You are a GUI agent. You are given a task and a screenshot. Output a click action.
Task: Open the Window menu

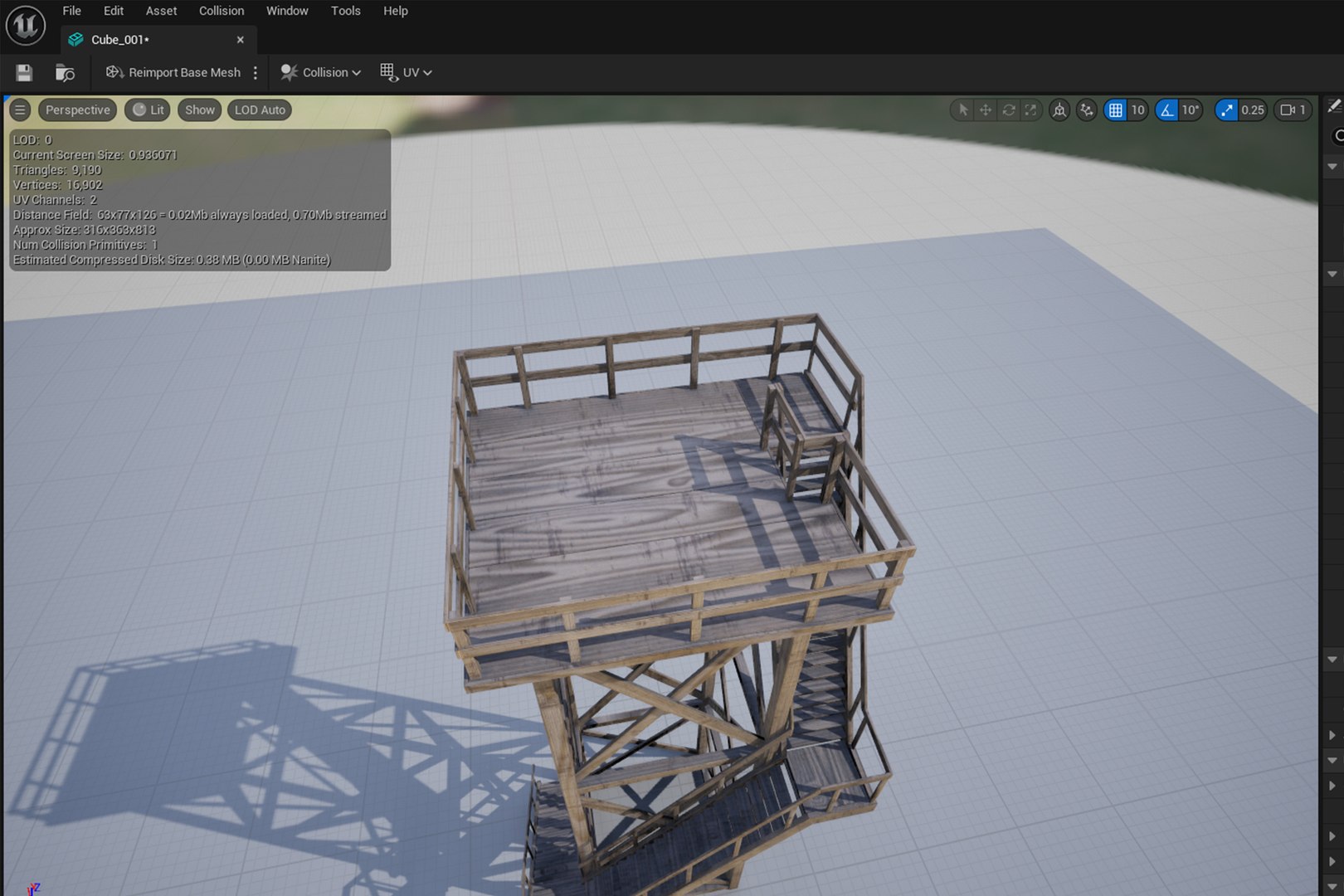[287, 11]
